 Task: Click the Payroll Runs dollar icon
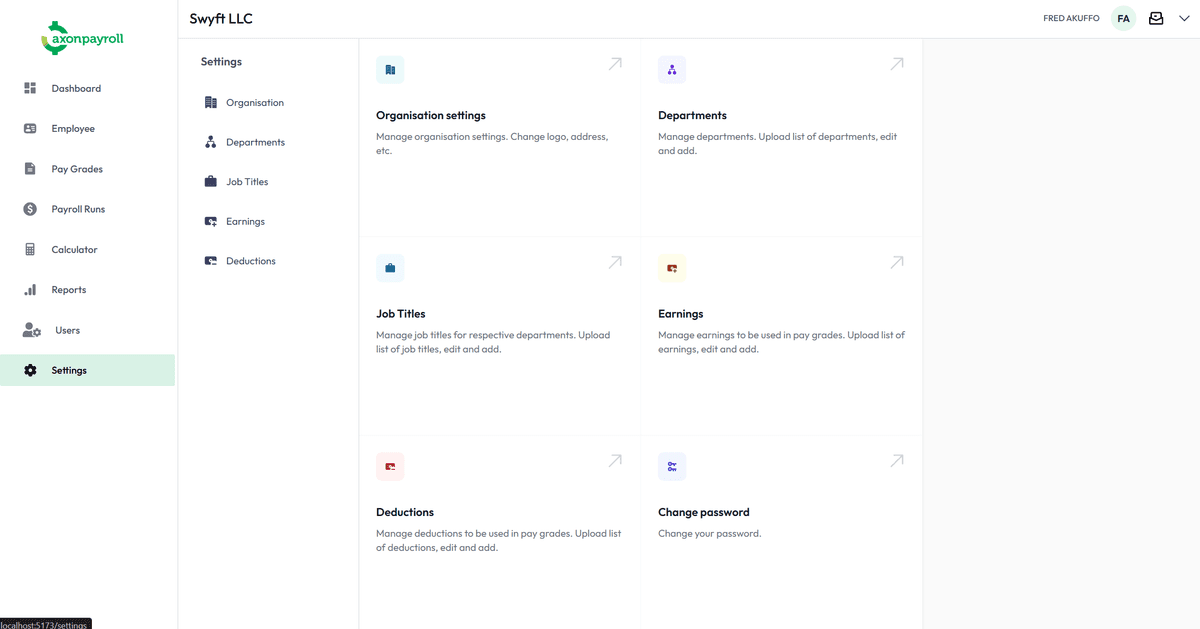tap(30, 209)
